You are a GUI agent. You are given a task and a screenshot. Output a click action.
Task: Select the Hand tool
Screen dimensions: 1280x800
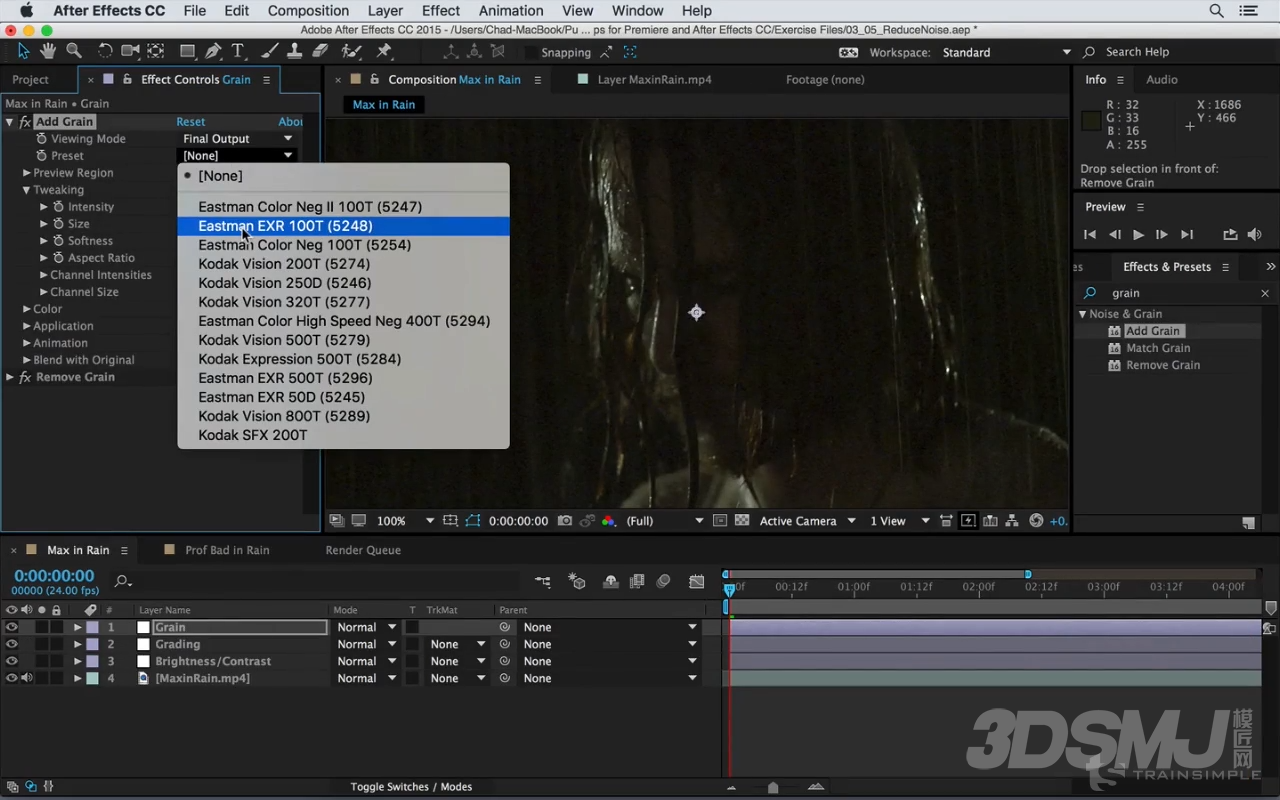pyautogui.click(x=48, y=51)
